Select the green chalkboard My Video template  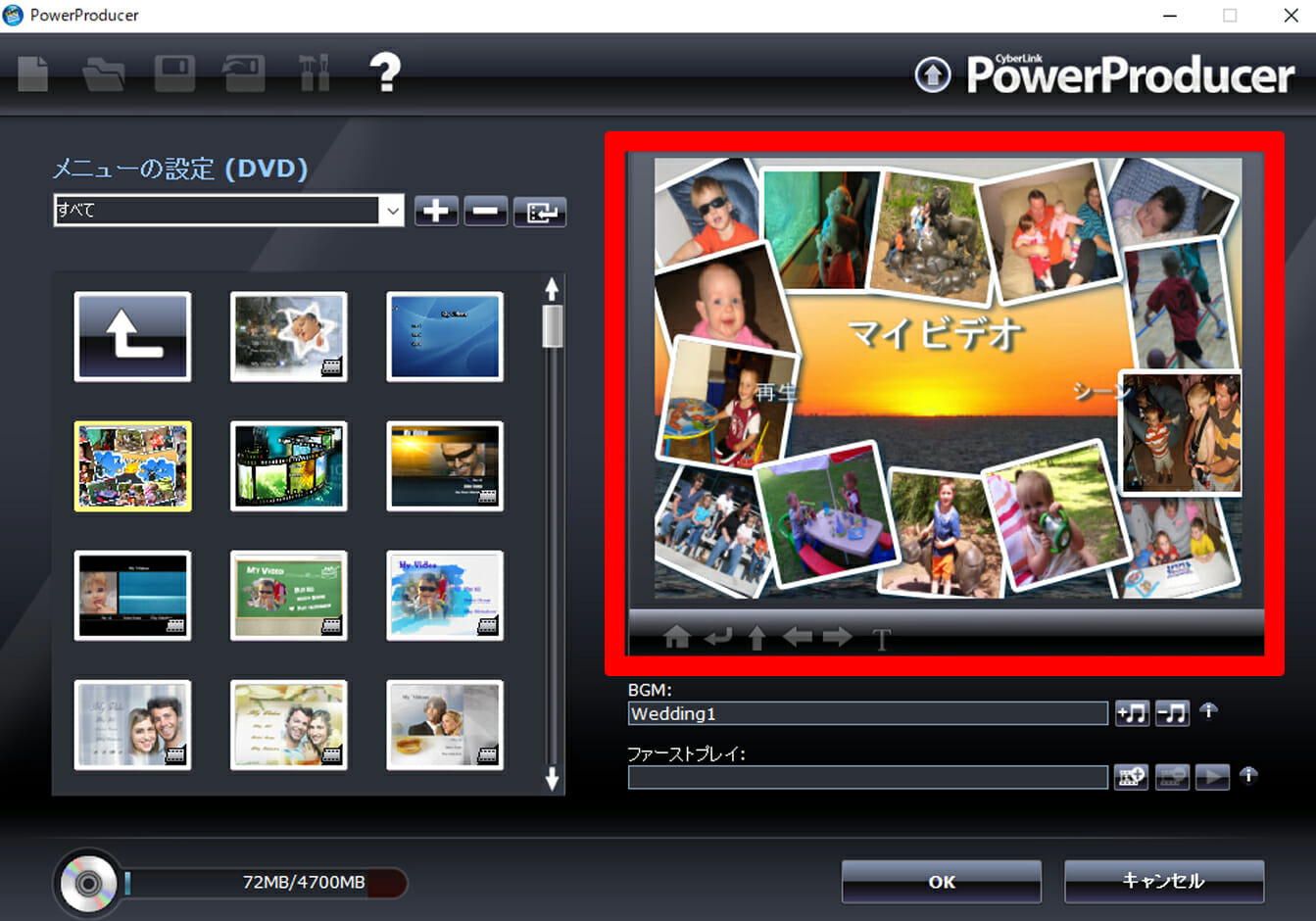pyautogui.click(x=288, y=595)
